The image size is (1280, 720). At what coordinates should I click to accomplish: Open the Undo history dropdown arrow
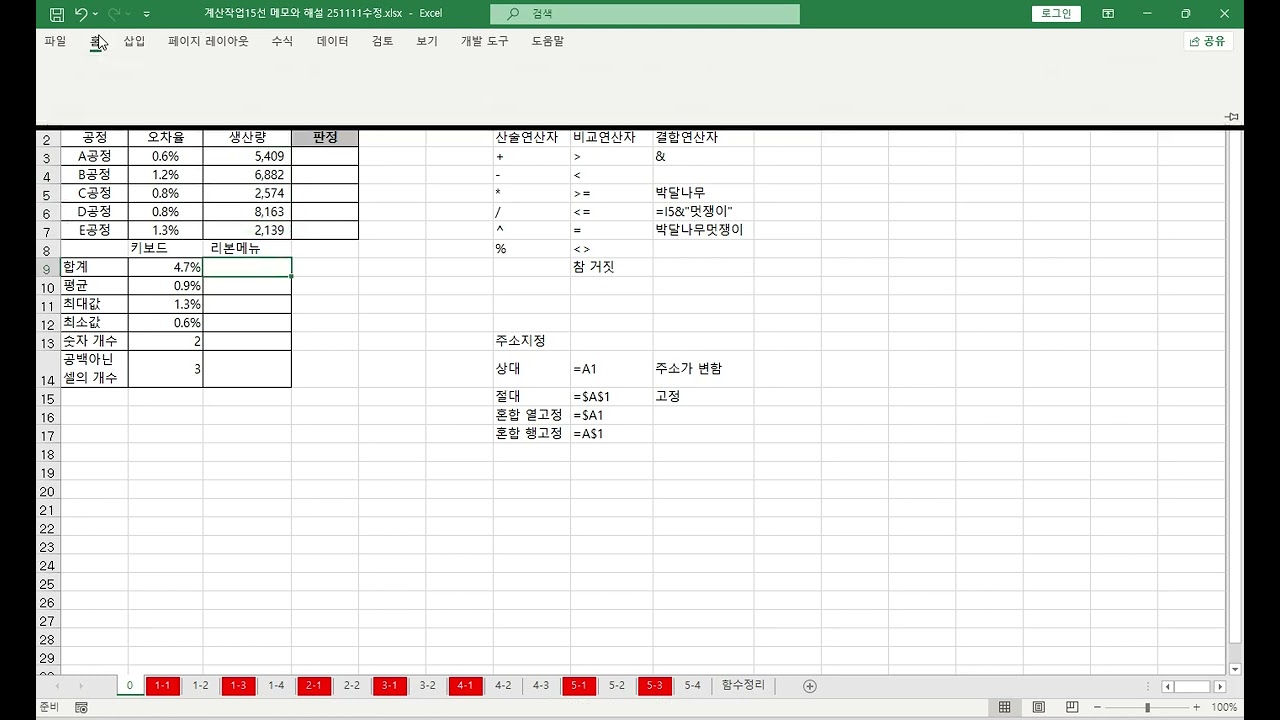[x=95, y=14]
